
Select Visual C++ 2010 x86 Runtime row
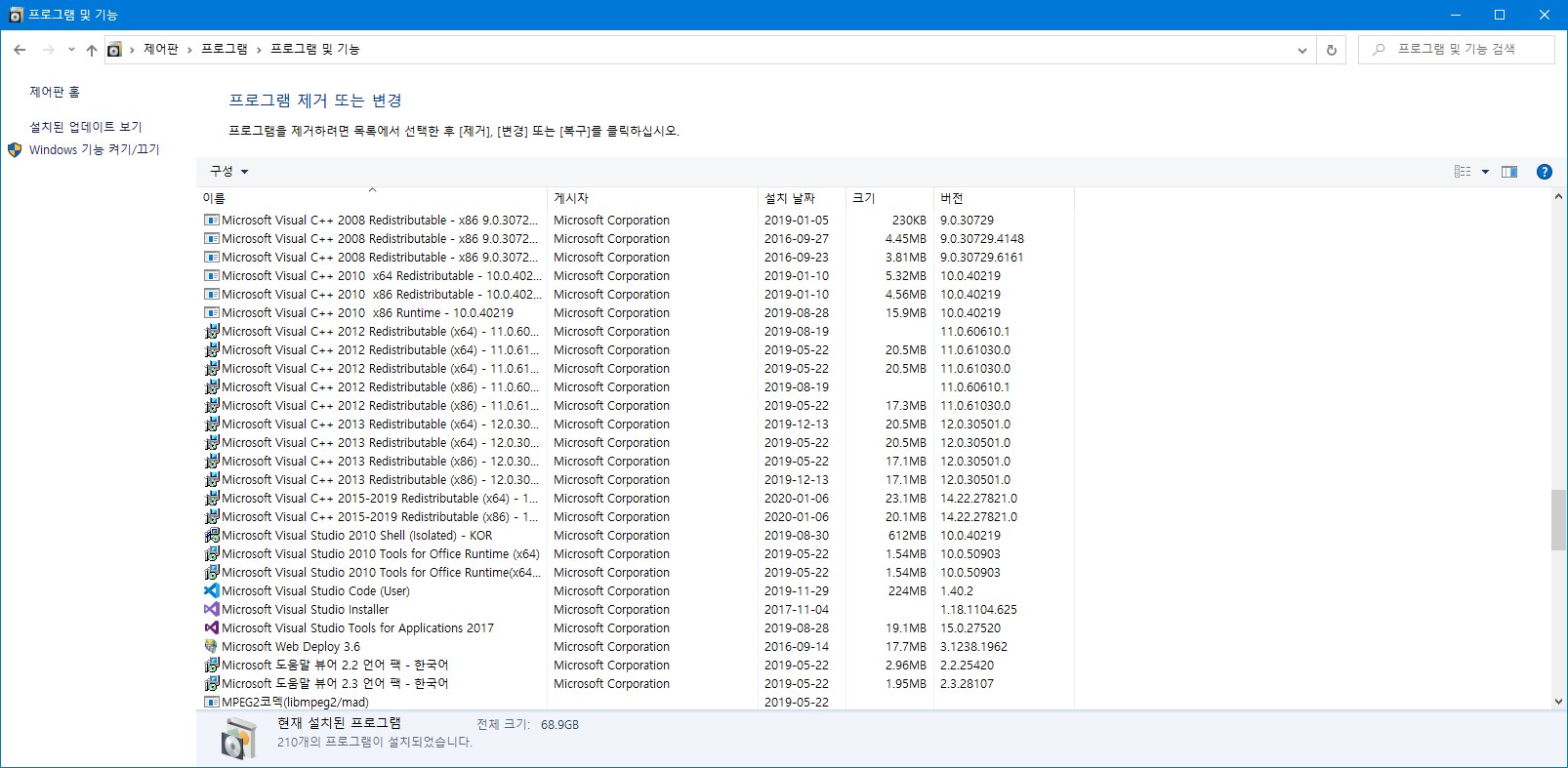635,313
